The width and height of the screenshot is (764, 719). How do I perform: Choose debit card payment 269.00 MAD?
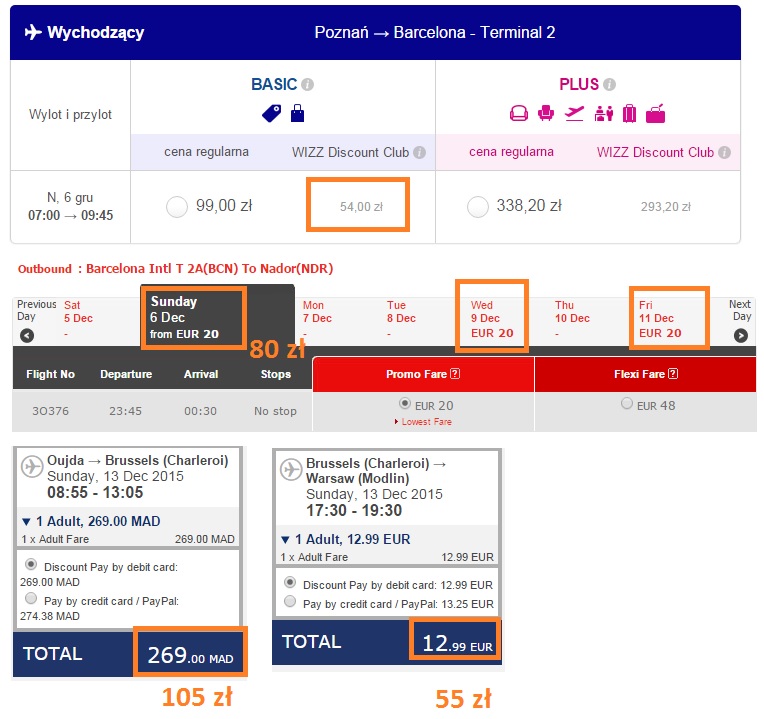coord(31,565)
